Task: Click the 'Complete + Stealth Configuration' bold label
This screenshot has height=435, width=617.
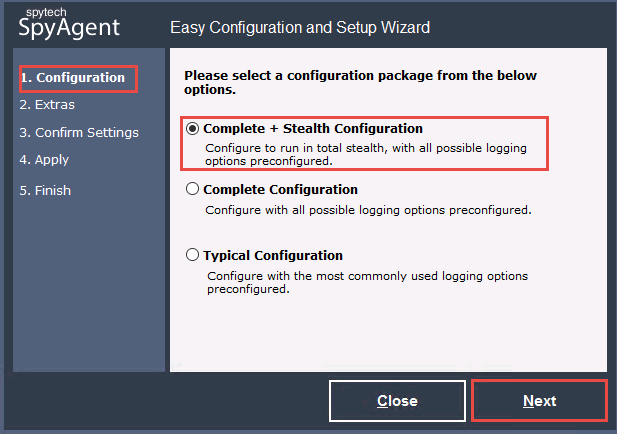Action: tap(313, 128)
